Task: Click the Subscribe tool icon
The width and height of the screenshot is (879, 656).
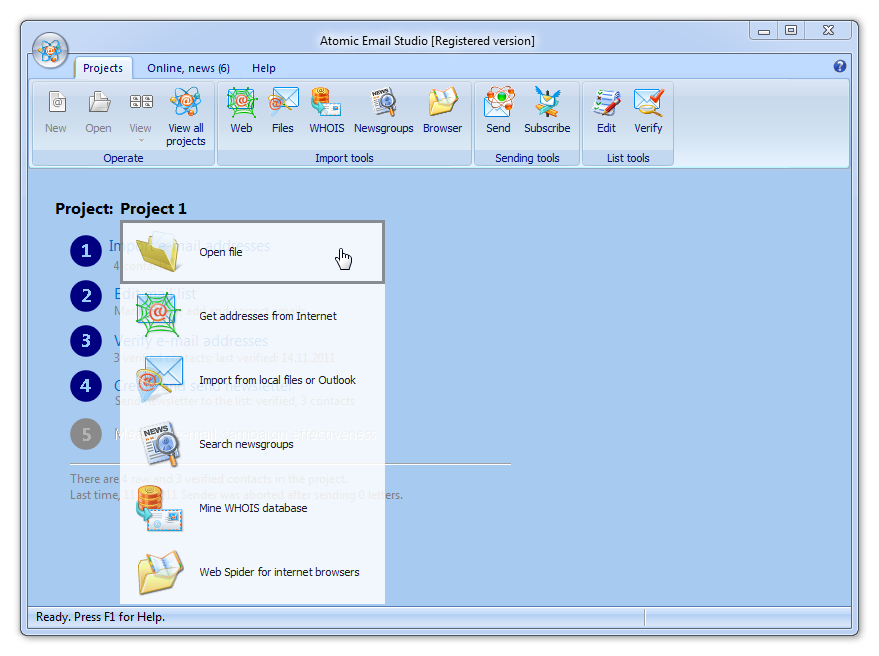Action: [547, 110]
